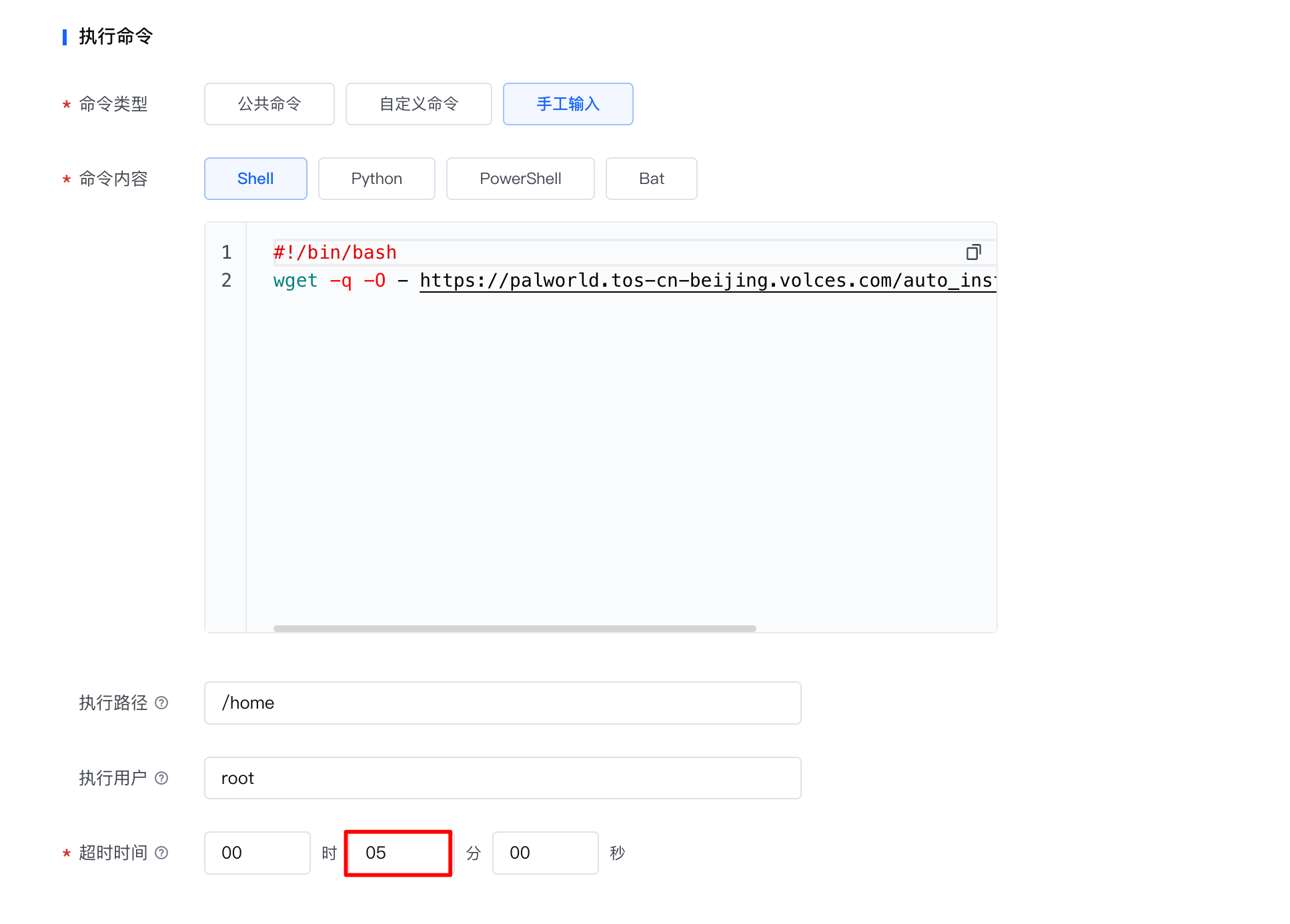Screen dimensions: 1290x924
Task: Click the horizontal scrollbar of code editor
Action: tap(514, 629)
